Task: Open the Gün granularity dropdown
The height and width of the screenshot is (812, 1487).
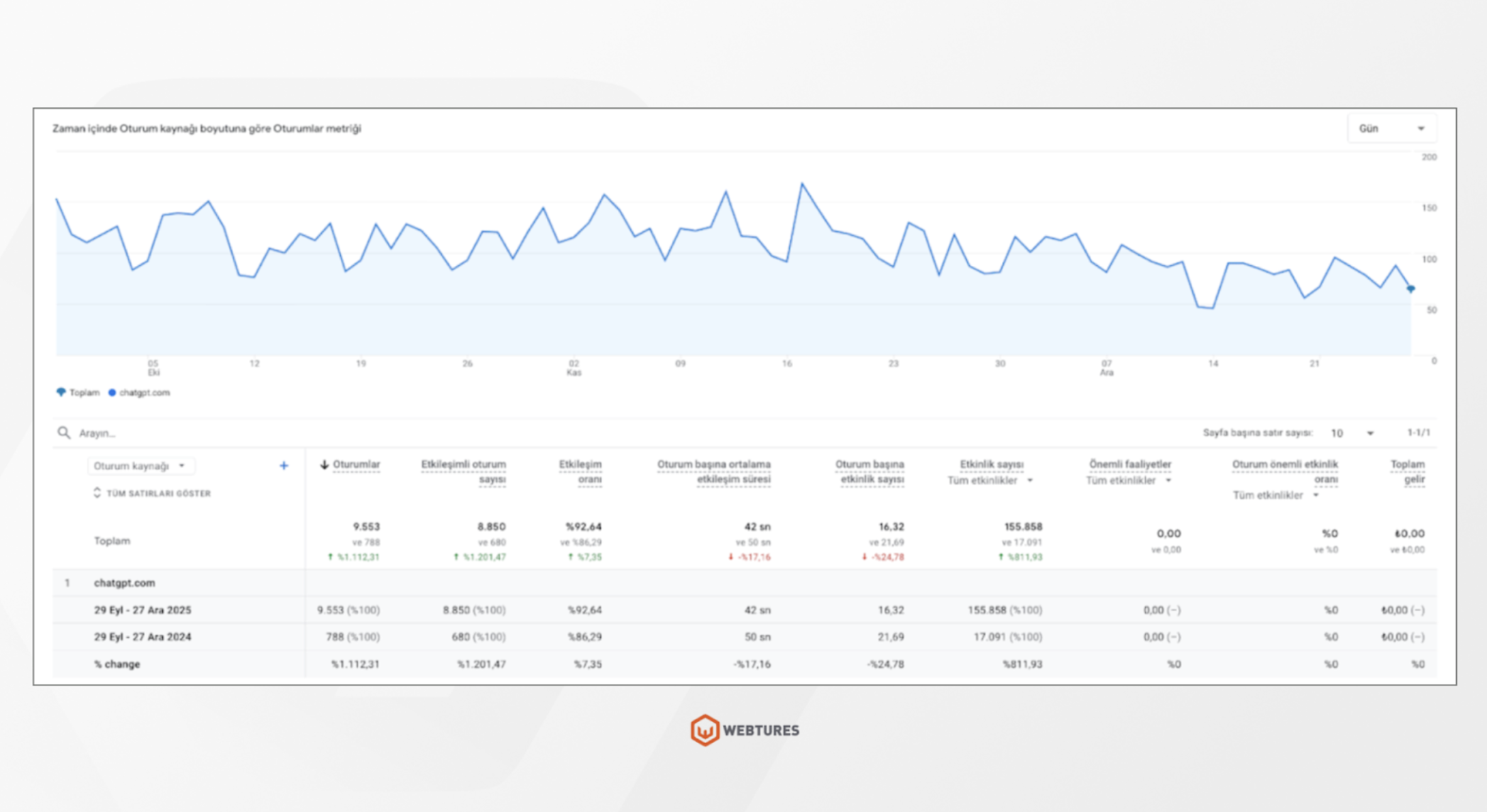Action: [x=1391, y=128]
